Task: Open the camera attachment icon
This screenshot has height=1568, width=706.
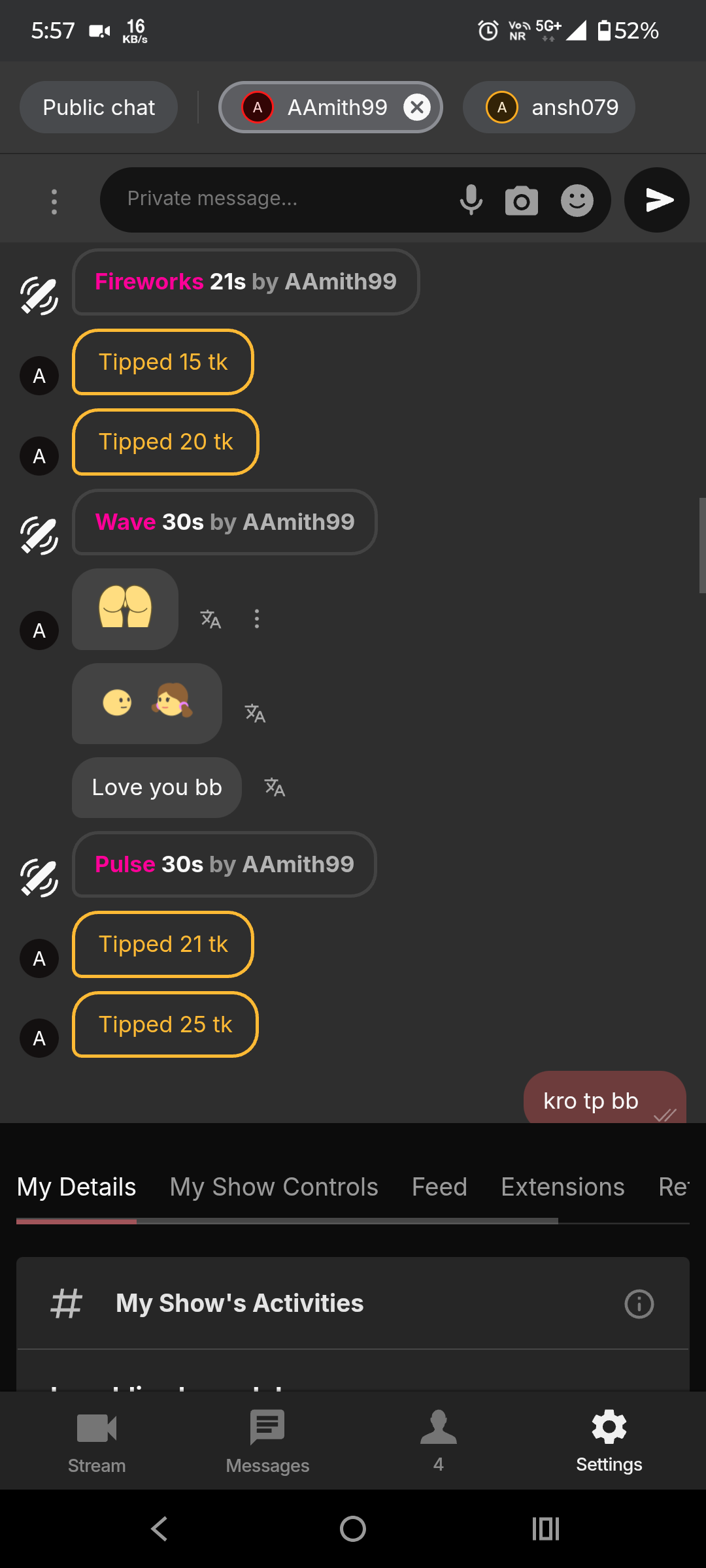Action: (522, 201)
